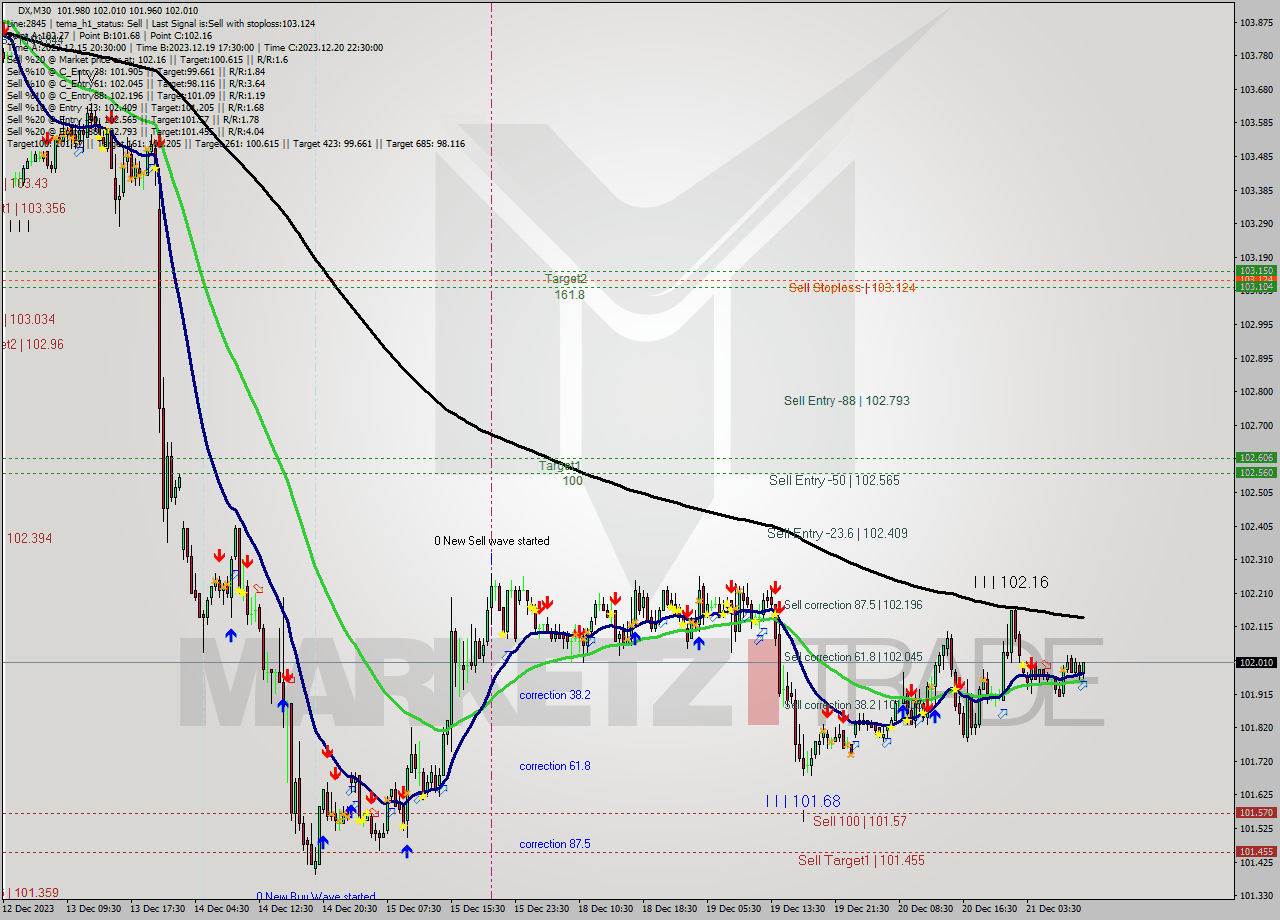The width and height of the screenshot is (1280, 920).
Task: Click the 'Target2 161.8' label
Action: [566, 287]
